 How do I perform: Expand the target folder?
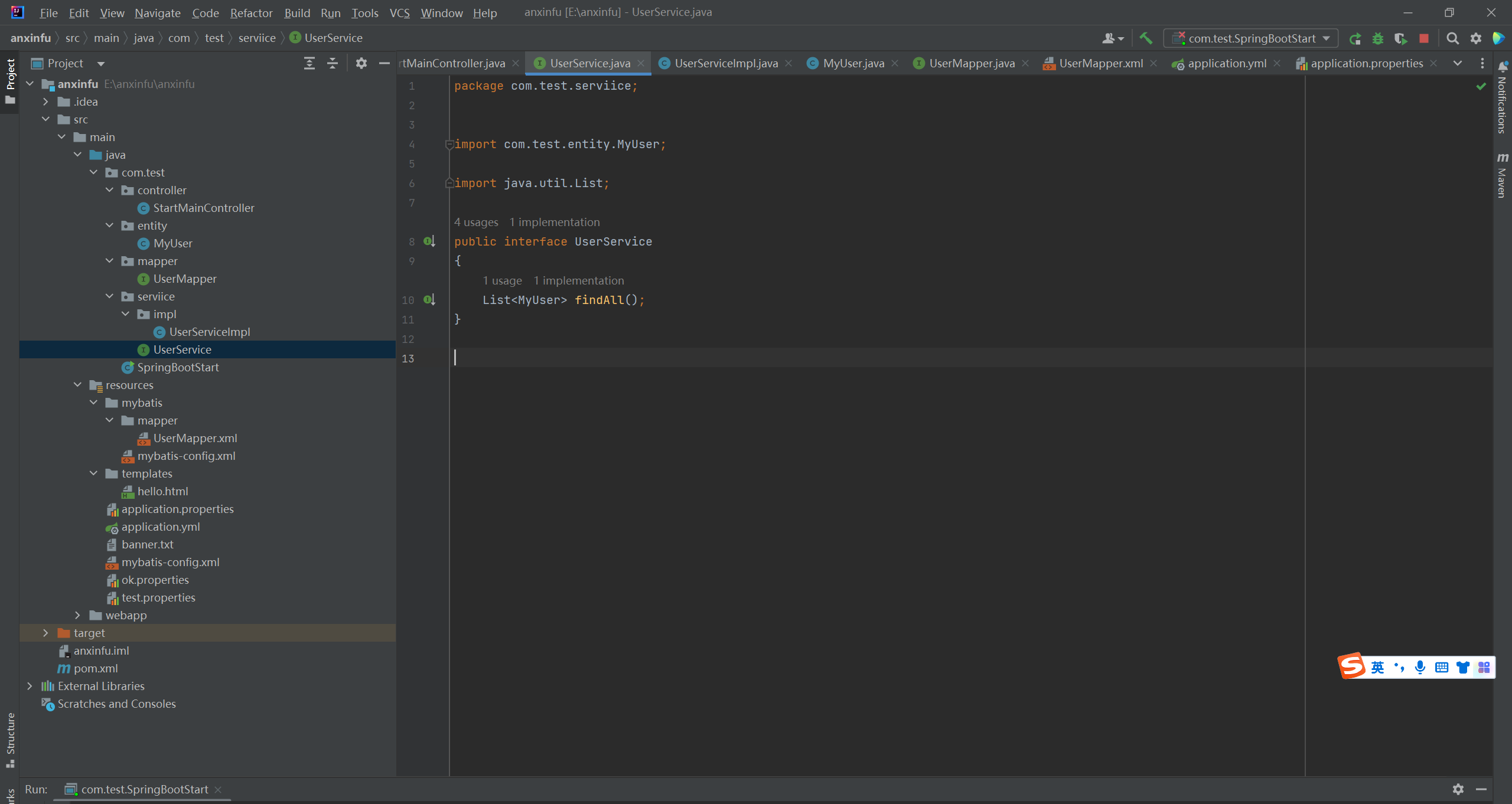pos(45,633)
